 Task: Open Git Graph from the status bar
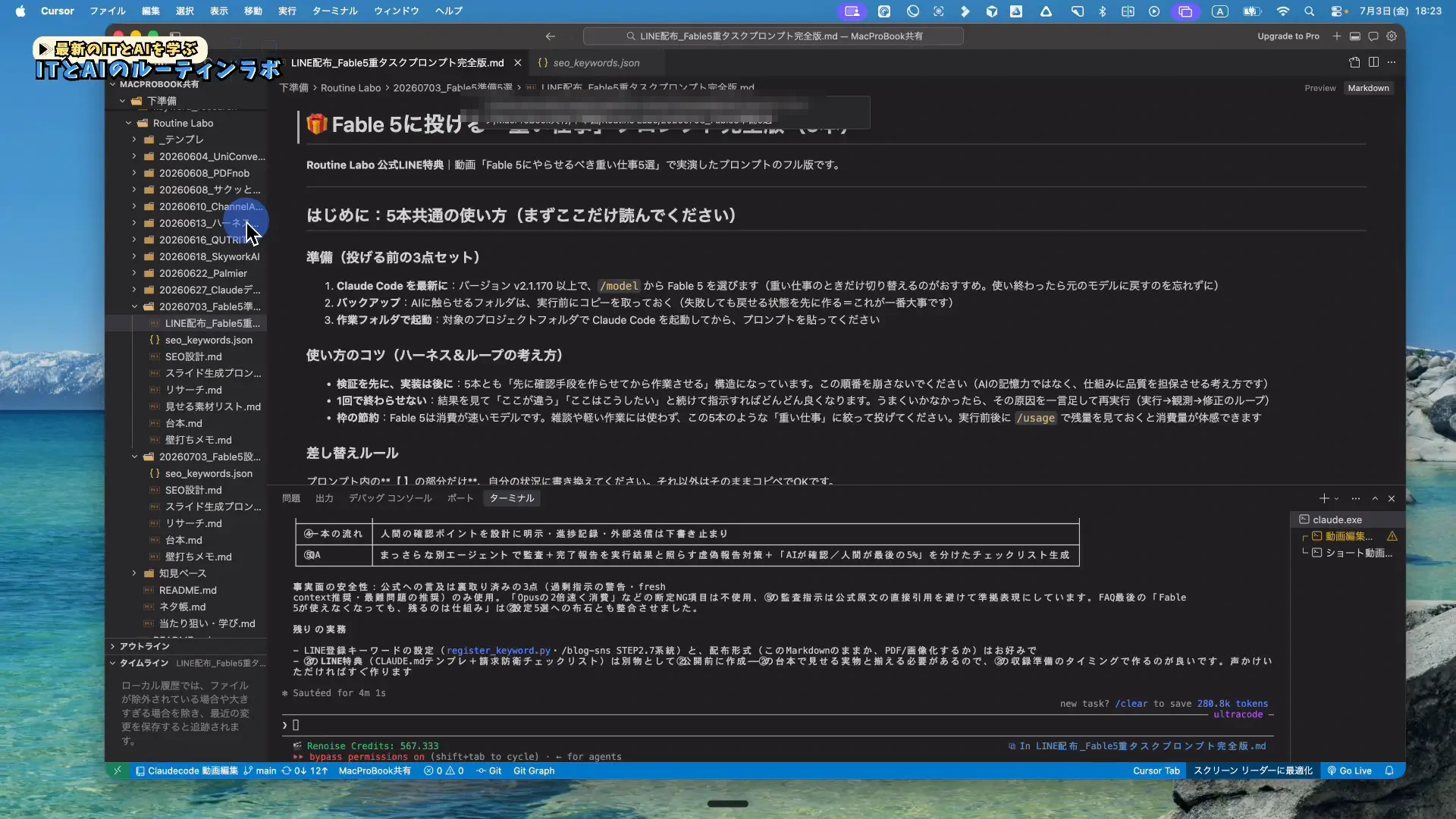[534, 770]
